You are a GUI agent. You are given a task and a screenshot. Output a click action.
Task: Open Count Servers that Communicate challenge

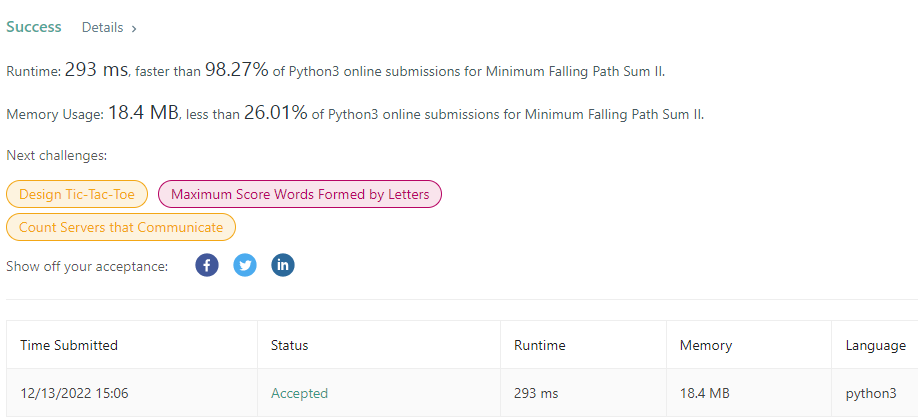pos(121,227)
